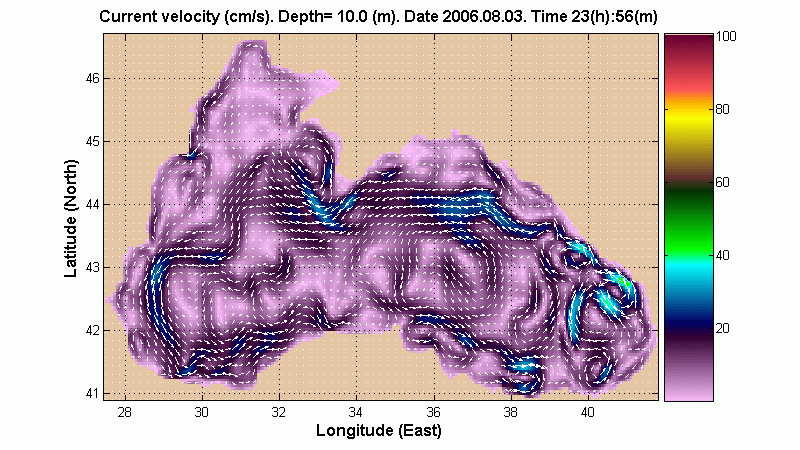The width and height of the screenshot is (800, 450).
Task: Click the latitude tick label 42
Action: pyautogui.click(x=93, y=331)
